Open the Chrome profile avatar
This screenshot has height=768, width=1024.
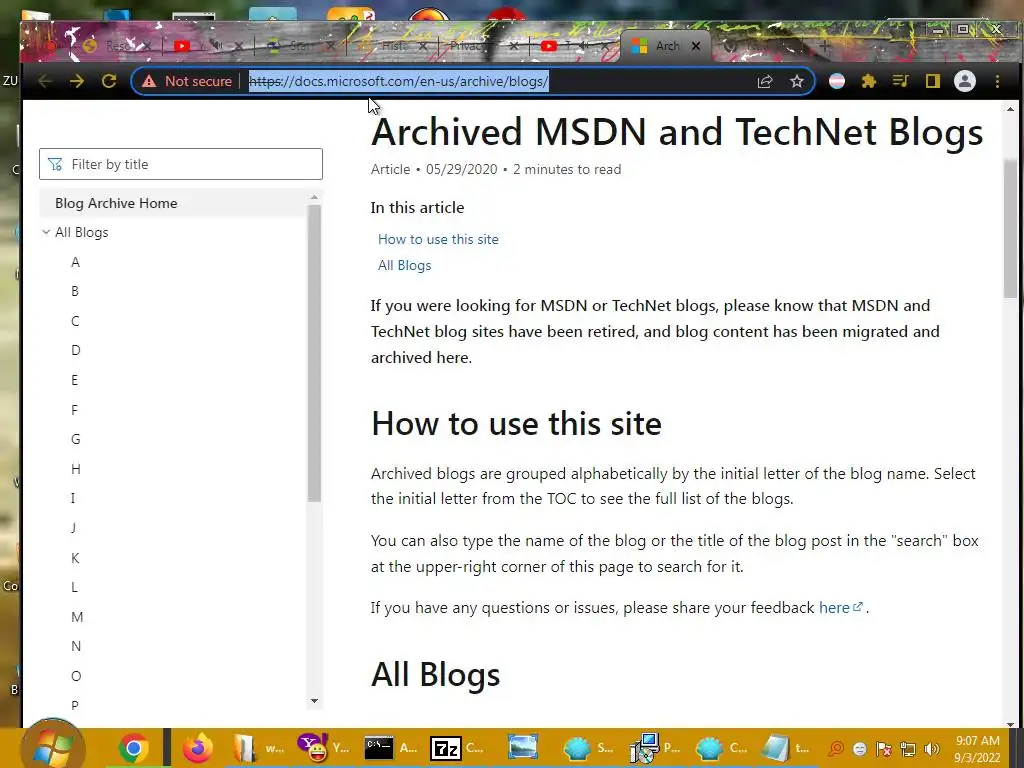coord(965,81)
